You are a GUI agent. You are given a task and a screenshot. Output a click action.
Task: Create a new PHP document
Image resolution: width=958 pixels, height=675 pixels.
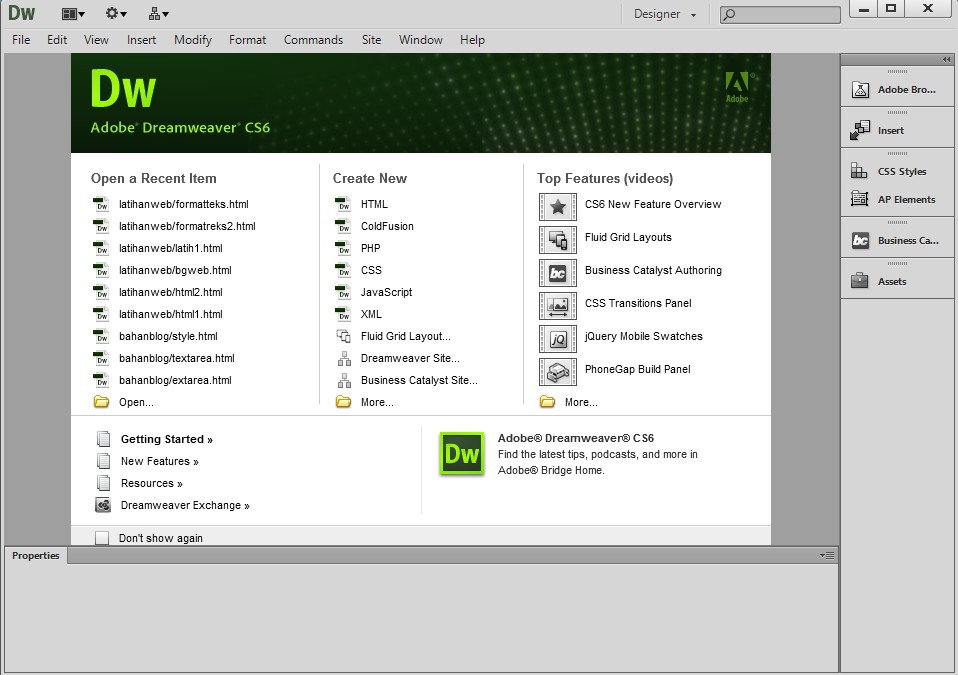point(370,248)
